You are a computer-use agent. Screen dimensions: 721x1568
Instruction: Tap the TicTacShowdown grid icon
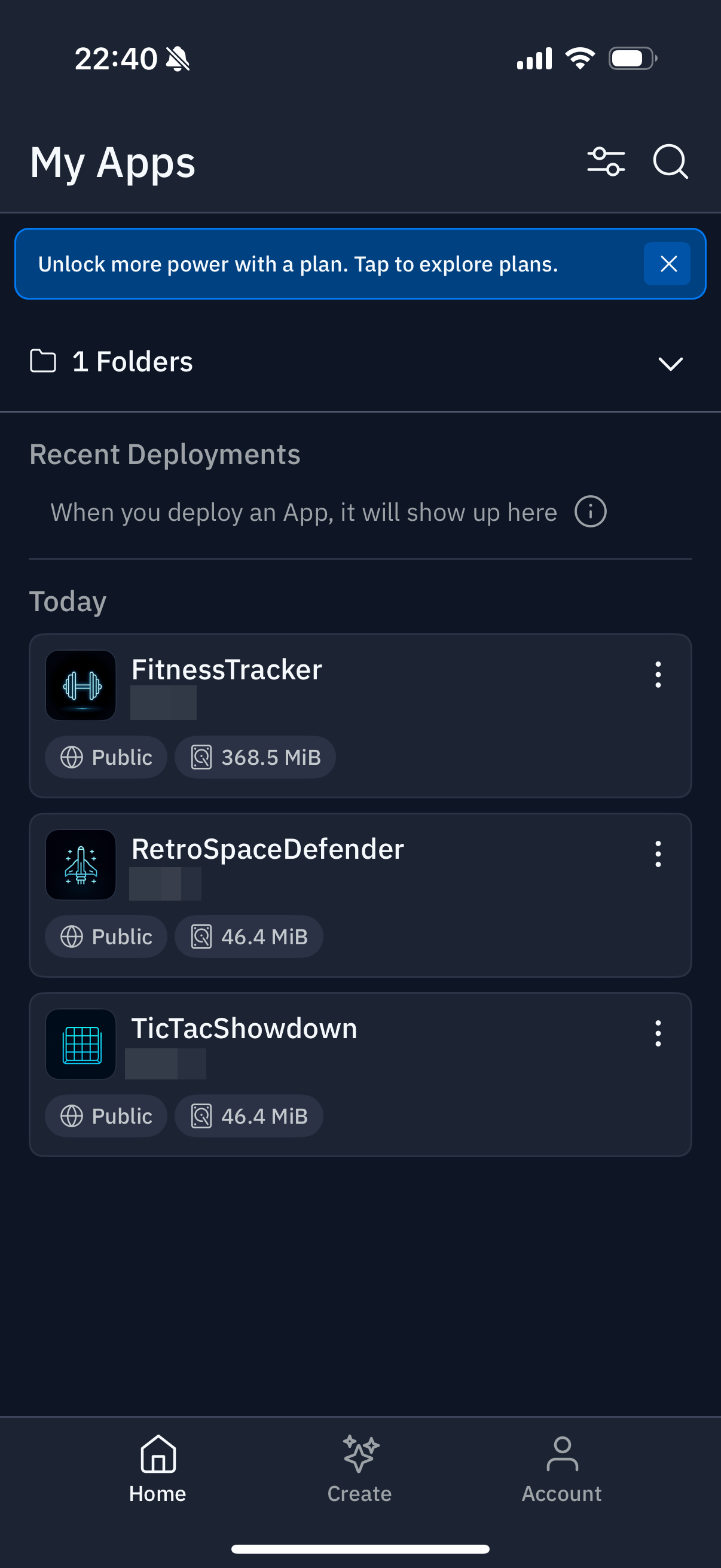pos(81,1044)
